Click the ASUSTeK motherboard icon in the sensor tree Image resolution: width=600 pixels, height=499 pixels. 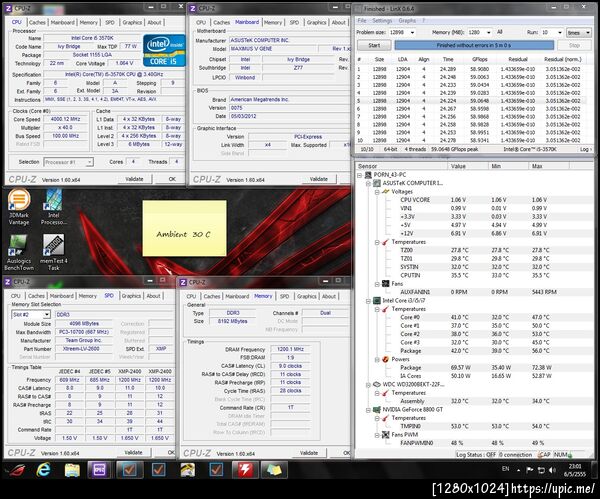coord(377,183)
